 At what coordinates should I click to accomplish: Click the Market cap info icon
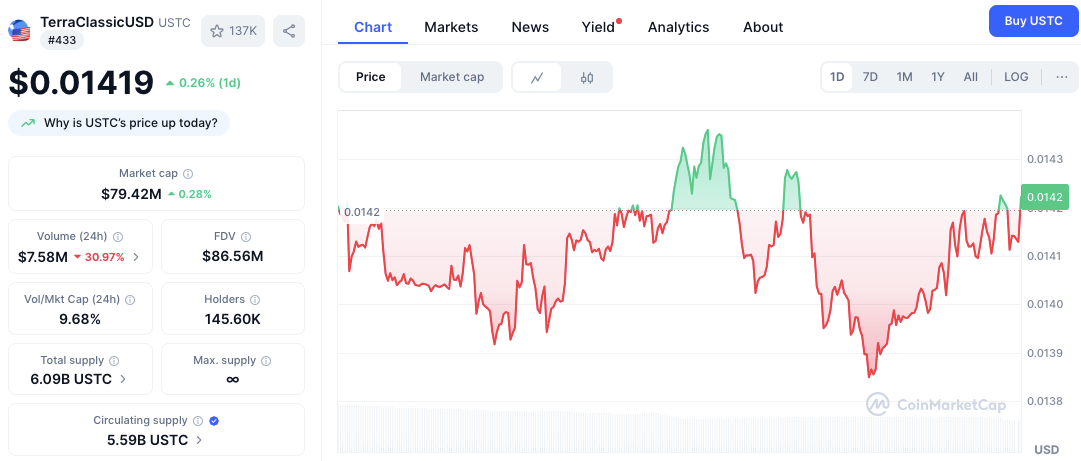[188, 174]
